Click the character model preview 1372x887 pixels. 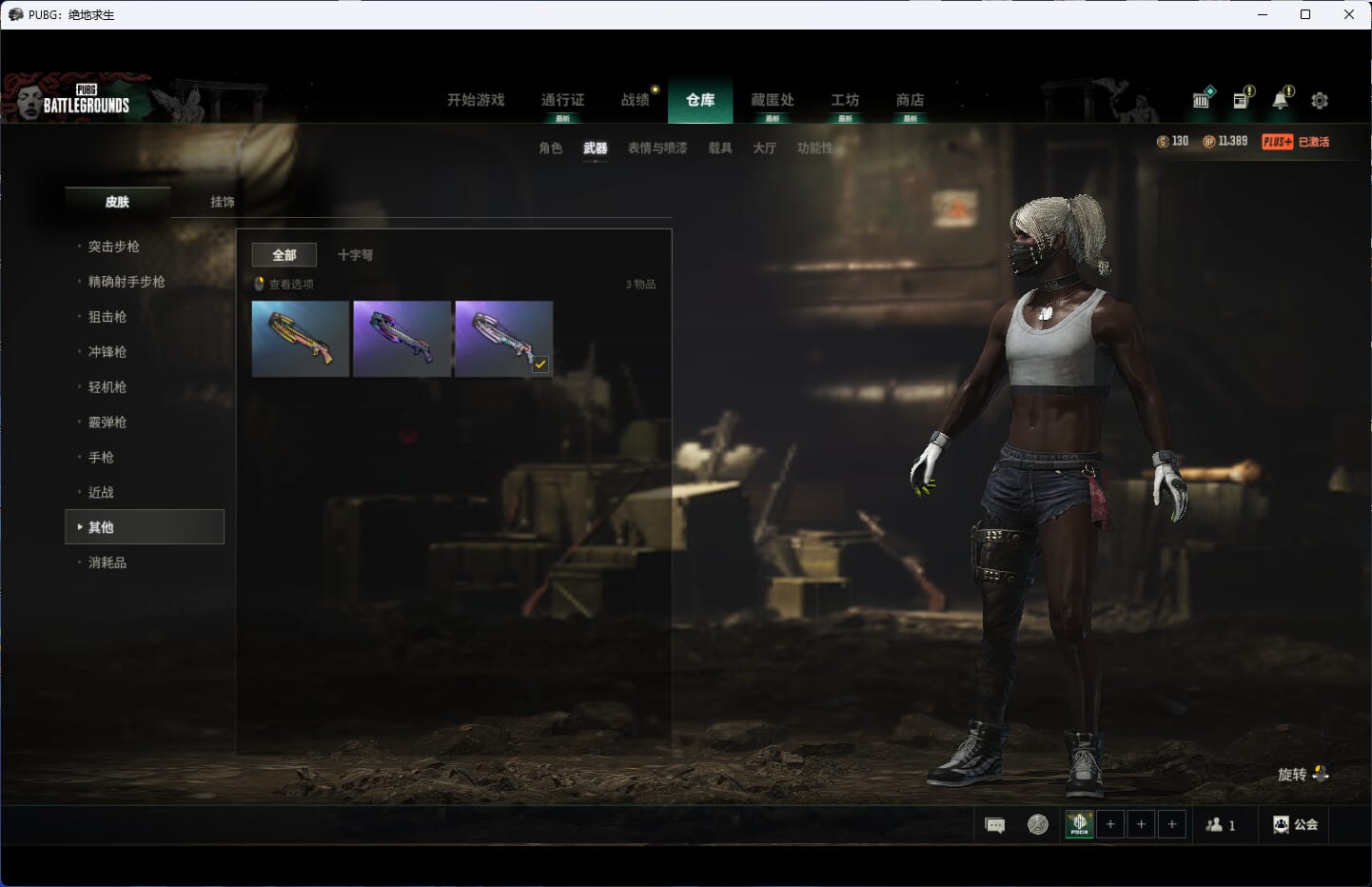[x=1051, y=495]
